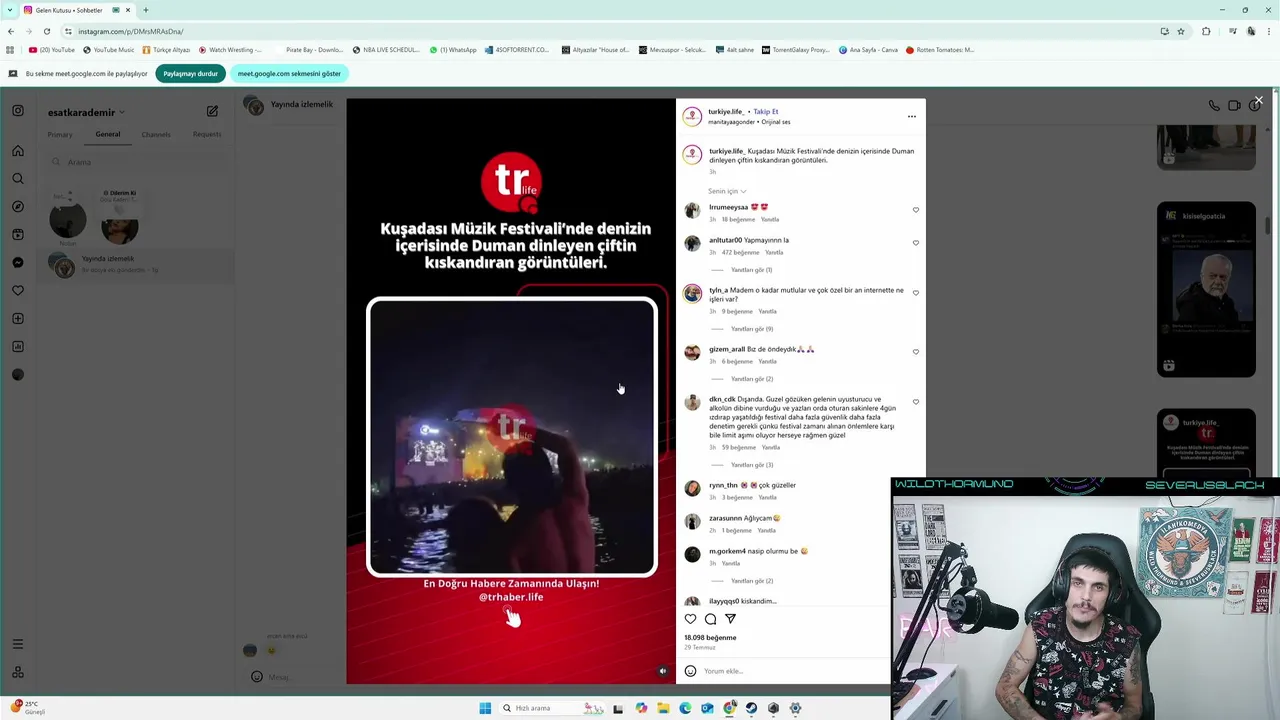The height and width of the screenshot is (720, 1280).
Task: Reply to irrumeeysaa with Yanıtla
Action: click(x=769, y=219)
